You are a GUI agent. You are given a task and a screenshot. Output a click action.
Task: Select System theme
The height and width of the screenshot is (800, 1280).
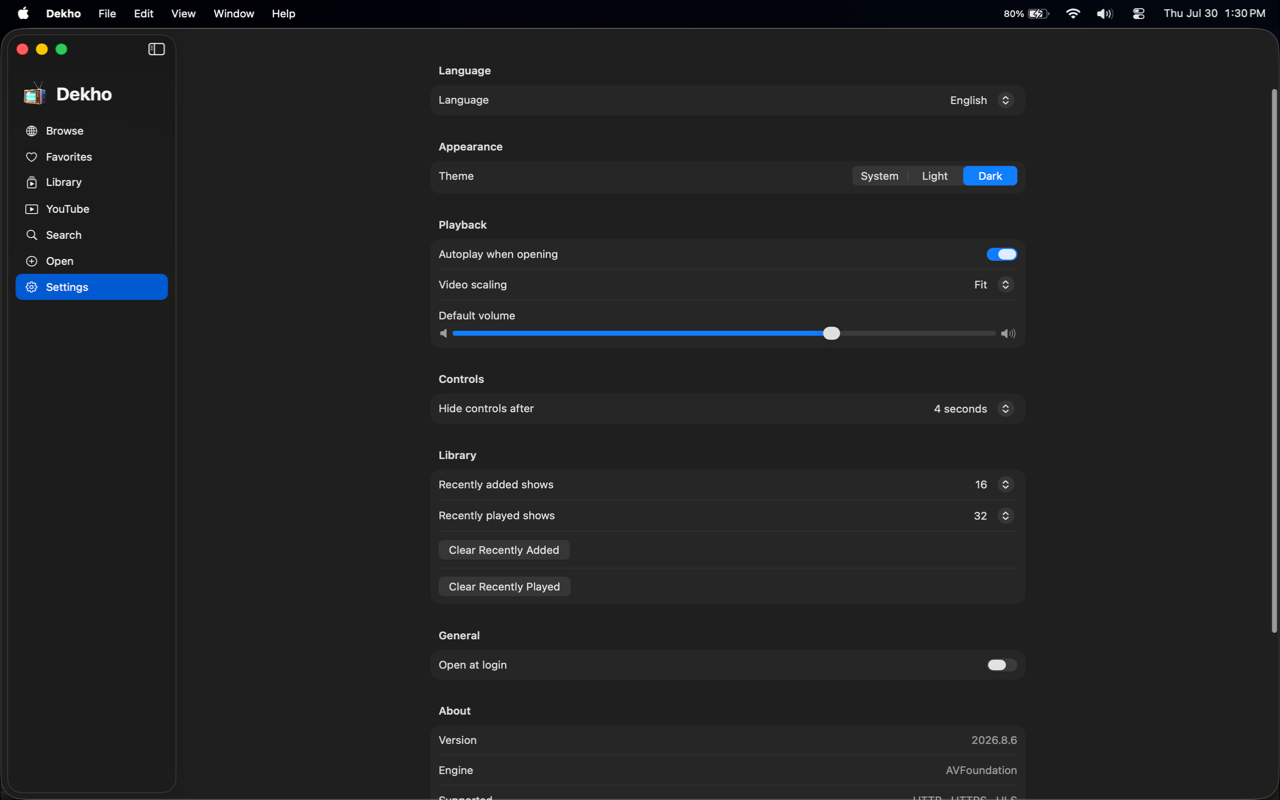click(879, 176)
